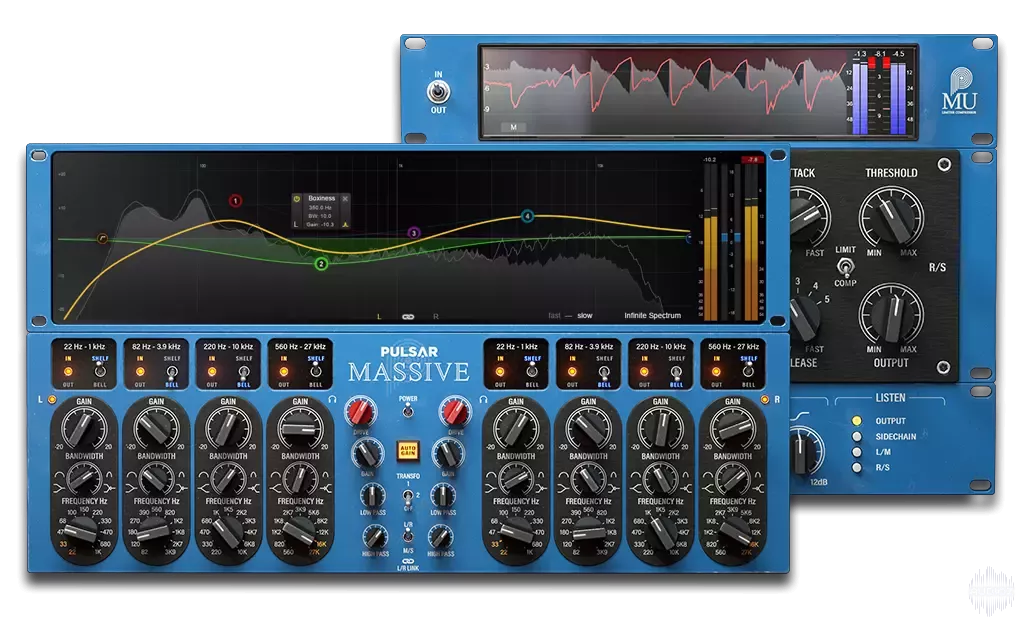Click the MU compressor OUTPUT knob
The width and height of the screenshot is (1024, 626).
tap(891, 315)
